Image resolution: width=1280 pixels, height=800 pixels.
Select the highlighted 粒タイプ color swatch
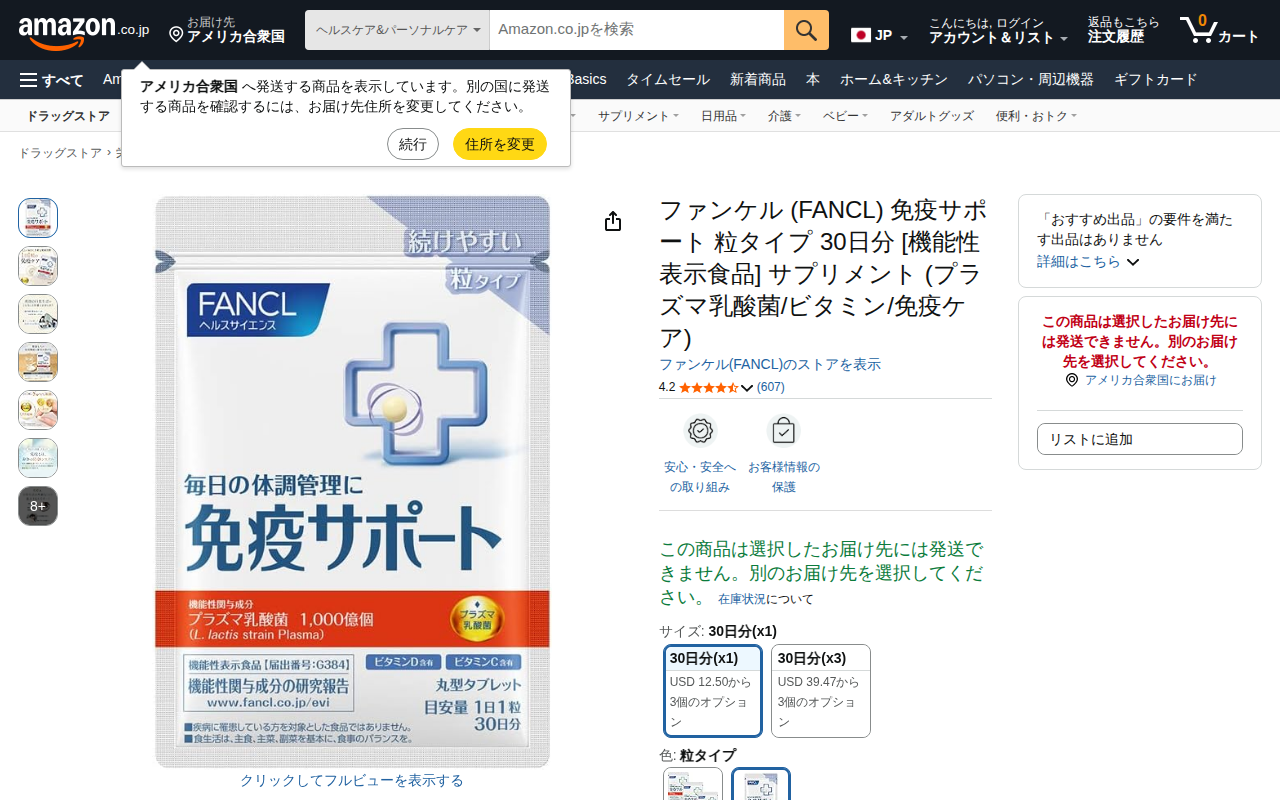pyautogui.click(x=761, y=784)
